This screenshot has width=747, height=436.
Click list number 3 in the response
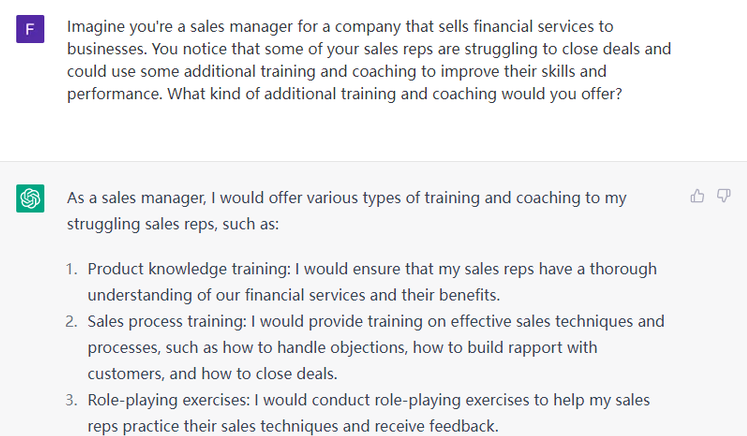[71, 400]
